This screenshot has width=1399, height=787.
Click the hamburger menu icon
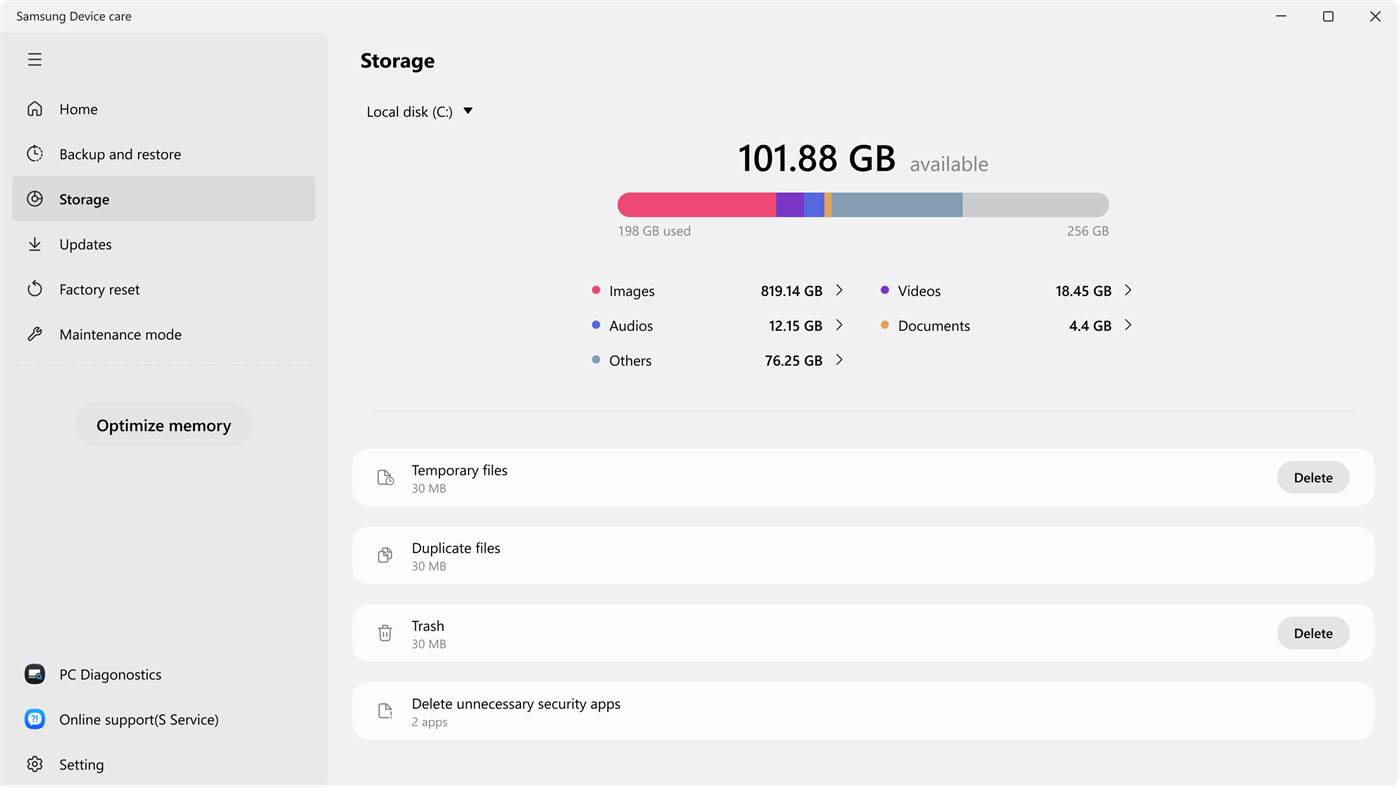coord(35,60)
